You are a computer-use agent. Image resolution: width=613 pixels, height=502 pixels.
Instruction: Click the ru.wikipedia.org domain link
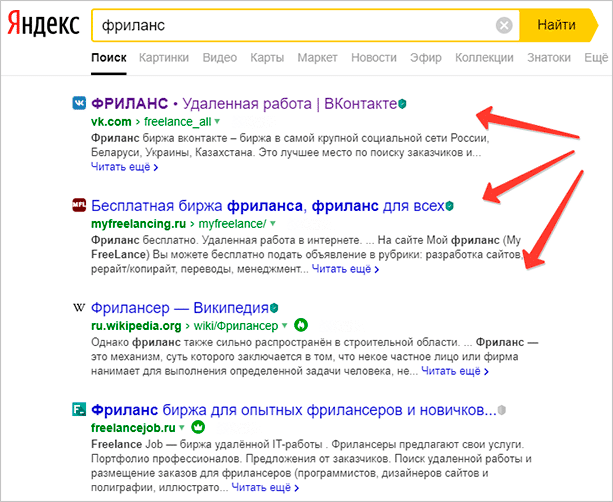pyautogui.click(x=136, y=326)
